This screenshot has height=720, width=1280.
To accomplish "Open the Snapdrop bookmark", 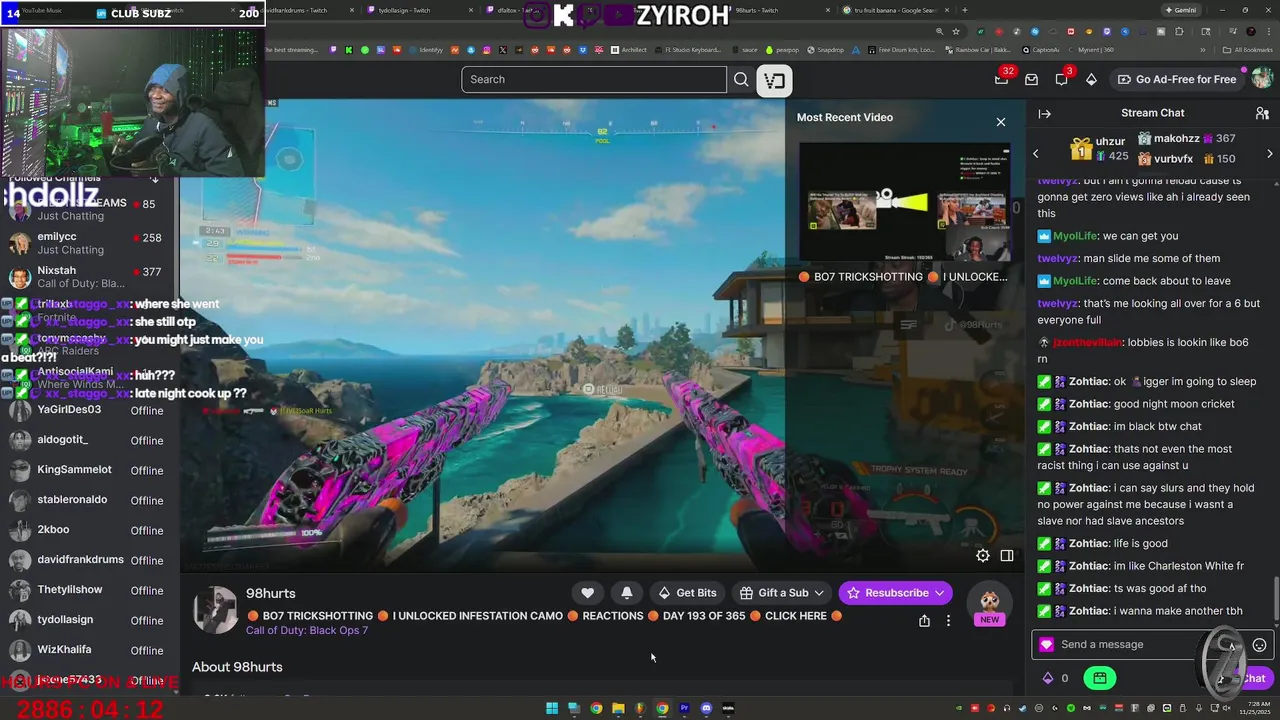I will [x=825, y=50].
